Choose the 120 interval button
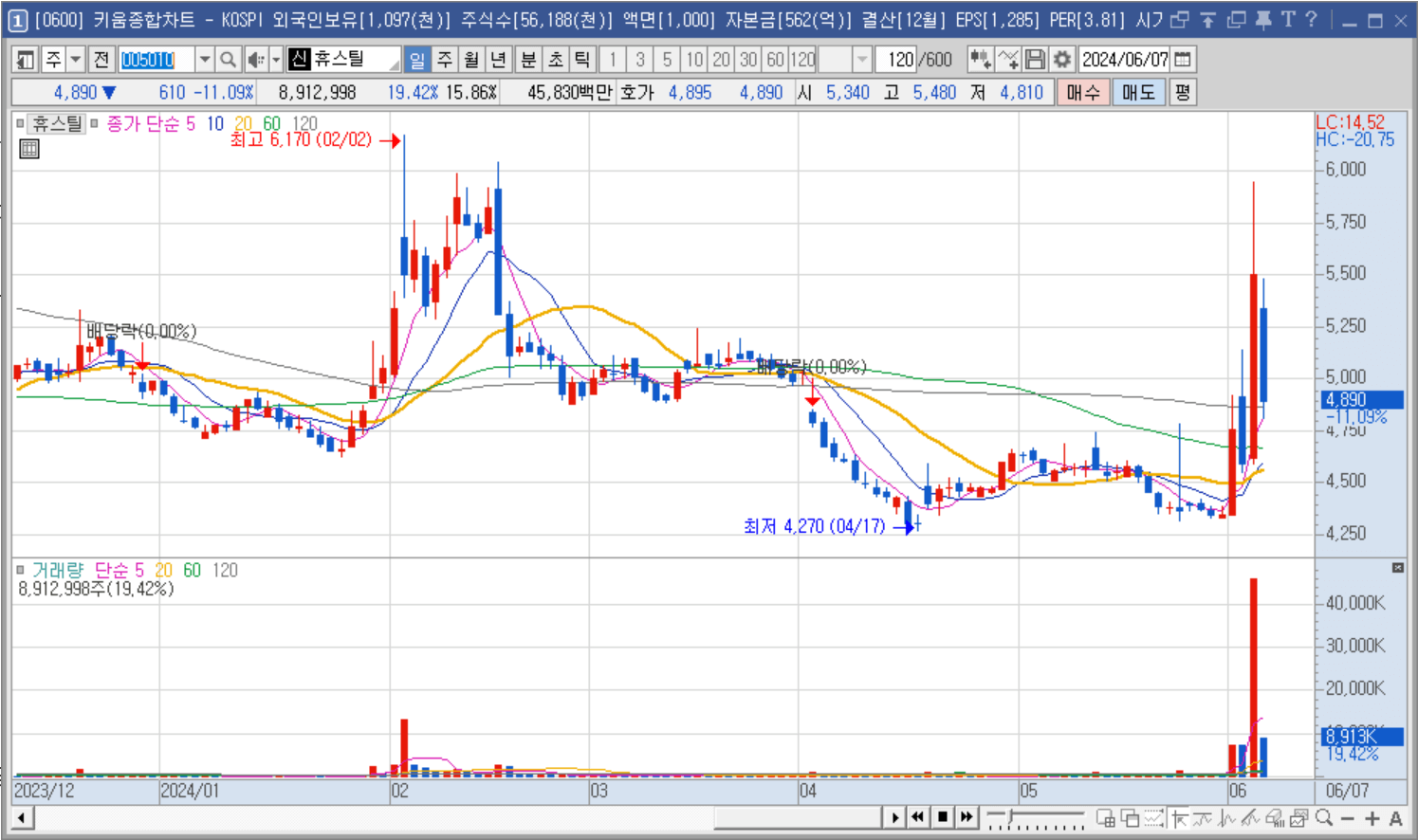The image size is (1418, 840). [x=803, y=60]
